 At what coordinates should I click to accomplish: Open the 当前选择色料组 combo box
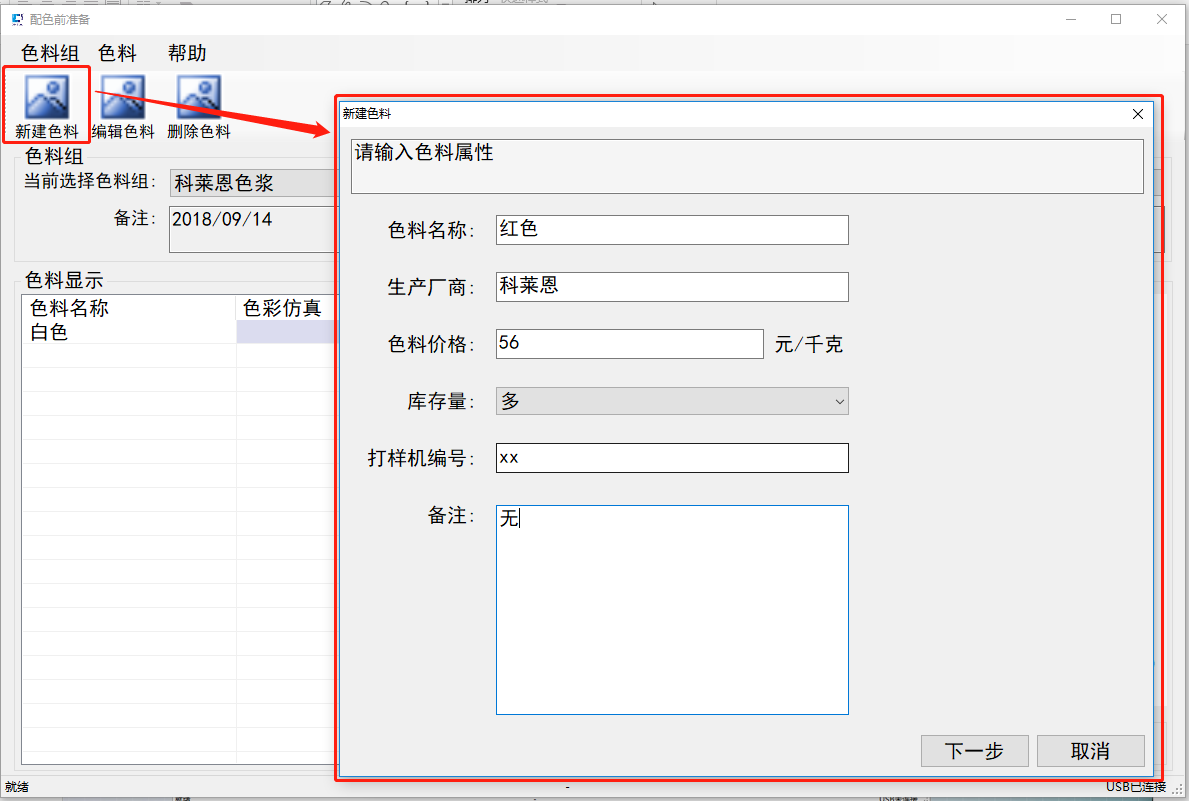coord(252,183)
